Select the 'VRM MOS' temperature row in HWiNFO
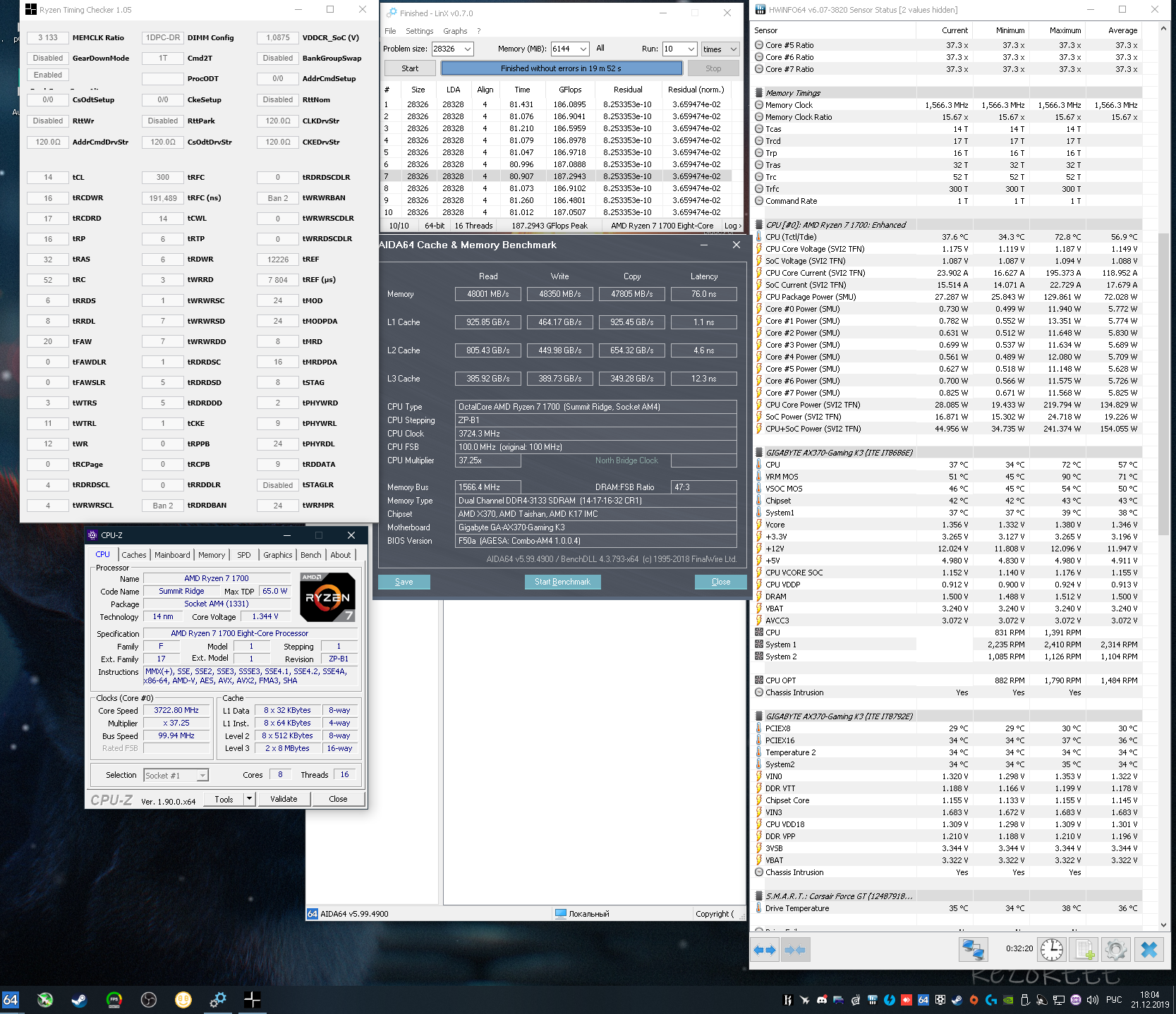The height and width of the screenshot is (1014, 1176). coord(947,477)
